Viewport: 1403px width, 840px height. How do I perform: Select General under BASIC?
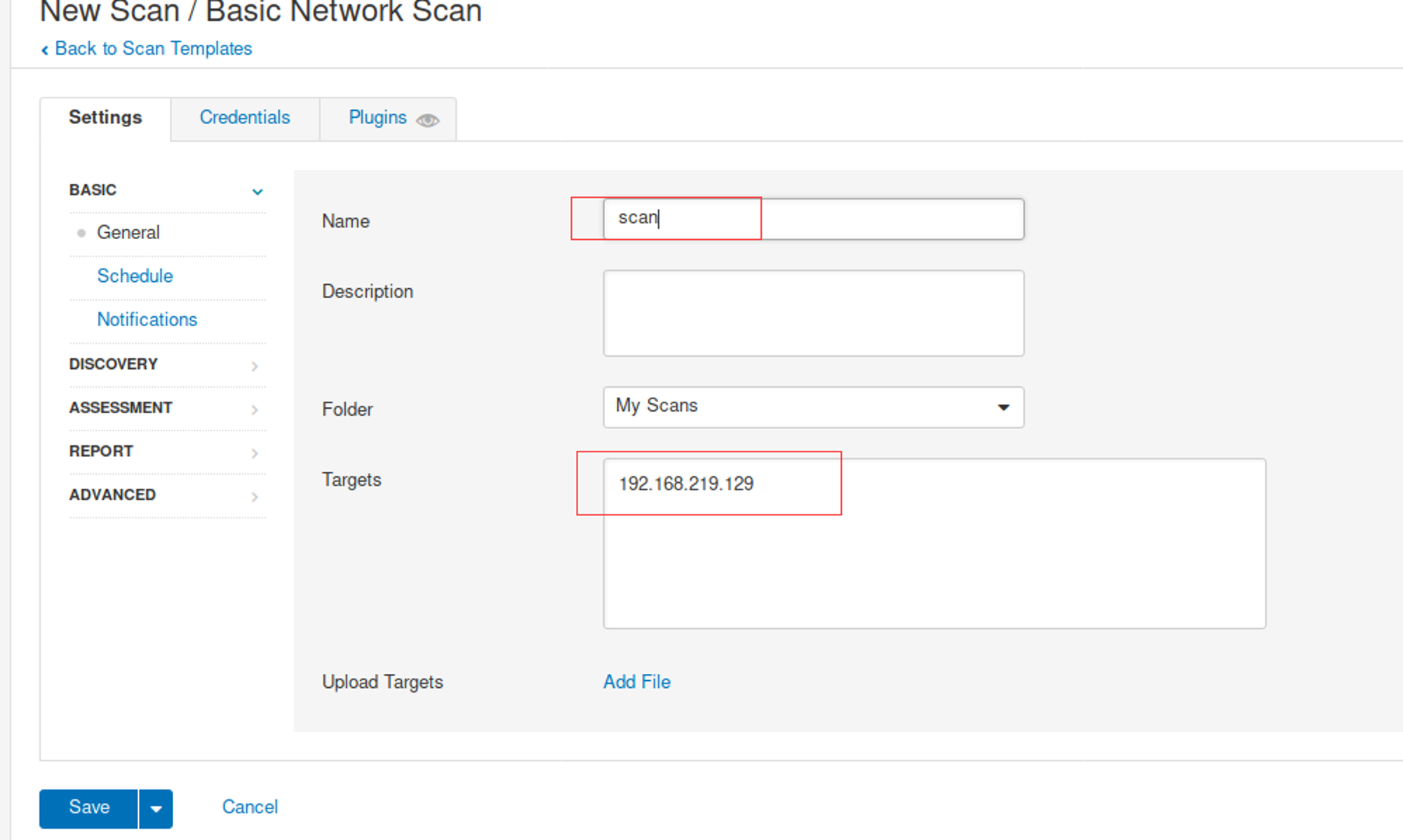(x=128, y=232)
